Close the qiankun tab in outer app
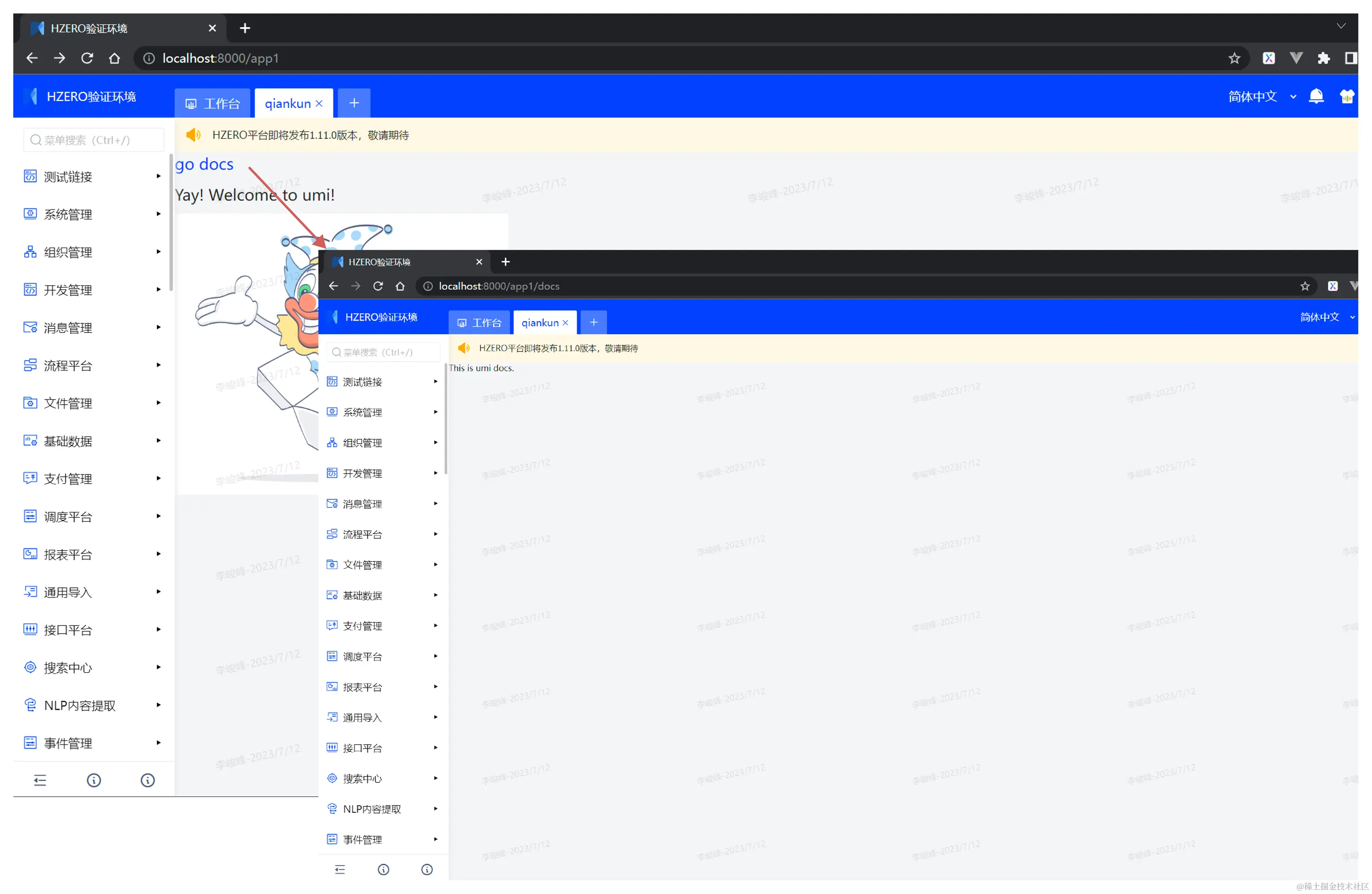This screenshot has height=894, width=1372. point(319,104)
